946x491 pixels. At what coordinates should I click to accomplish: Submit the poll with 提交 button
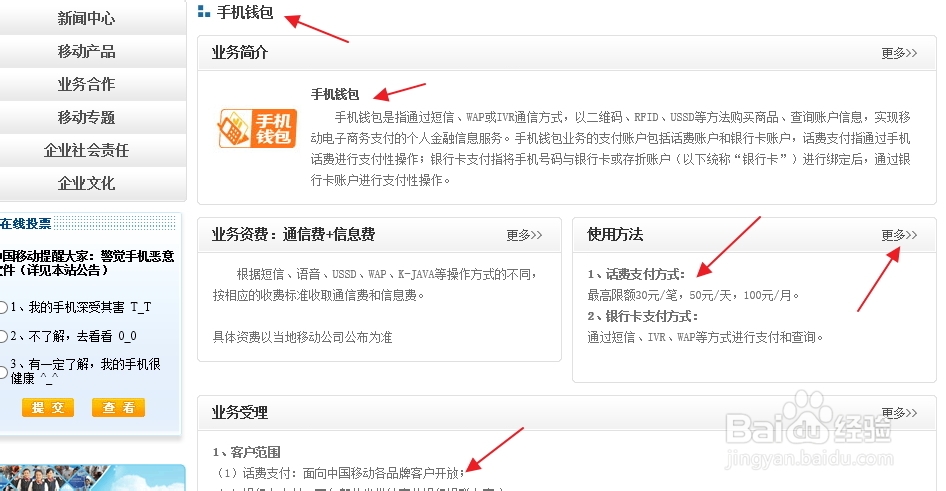pos(48,408)
